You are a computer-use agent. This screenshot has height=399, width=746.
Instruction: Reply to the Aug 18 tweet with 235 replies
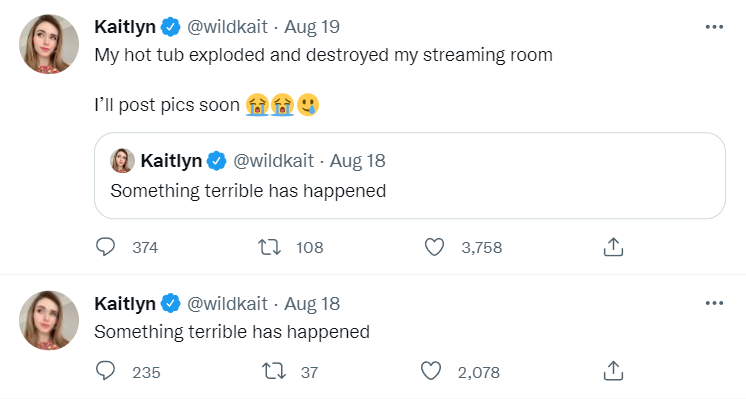click(105, 371)
